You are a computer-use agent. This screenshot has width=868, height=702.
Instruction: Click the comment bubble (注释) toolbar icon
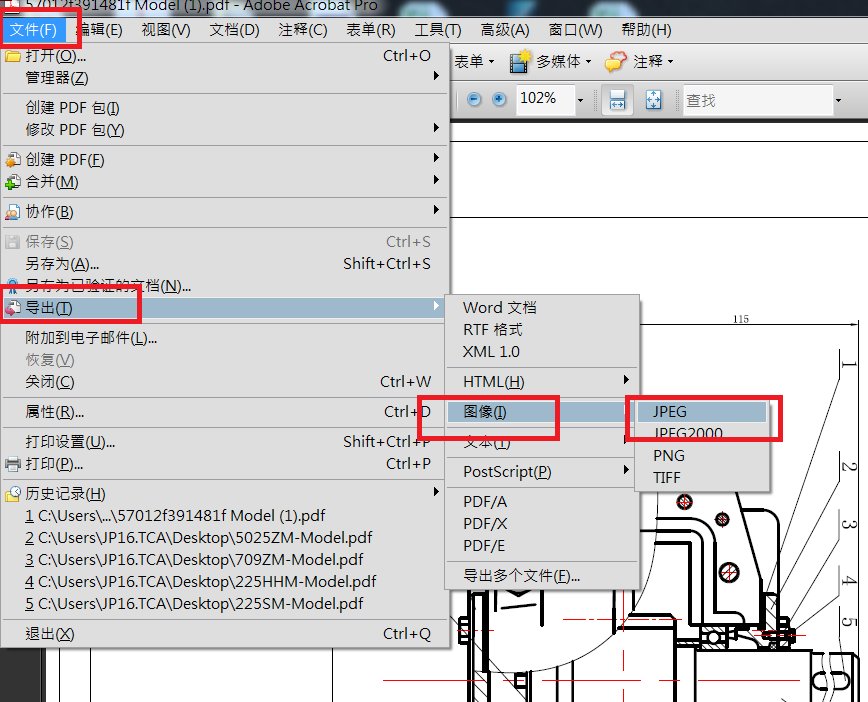point(616,61)
